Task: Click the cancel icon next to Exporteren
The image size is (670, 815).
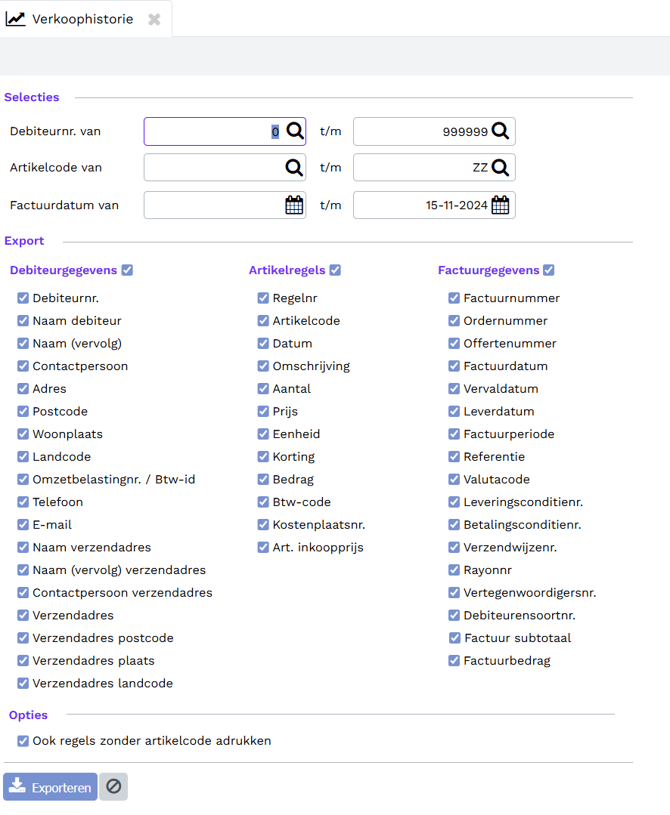Action: click(113, 787)
